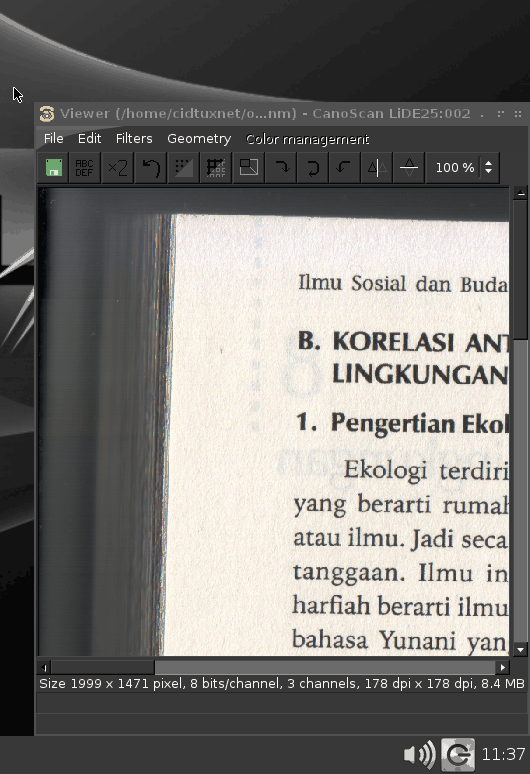The image size is (530, 774).
Task: Click the scanned line 'yang berarti rumah'
Action: (x=401, y=505)
